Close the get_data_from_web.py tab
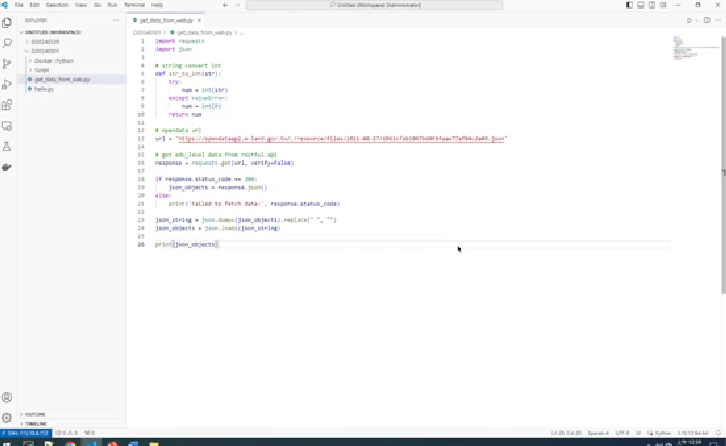Image resolution: width=726 pixels, height=446 pixels. coord(199,20)
